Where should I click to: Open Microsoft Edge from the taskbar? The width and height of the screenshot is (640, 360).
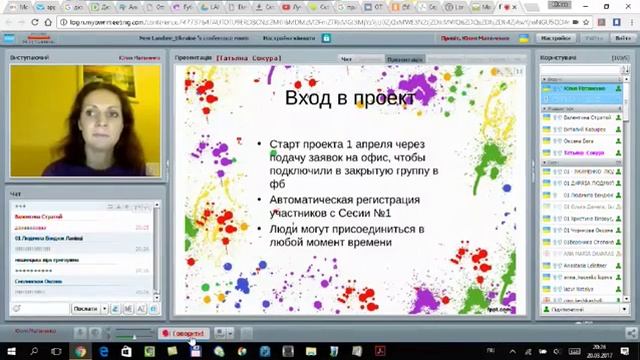[104, 351]
